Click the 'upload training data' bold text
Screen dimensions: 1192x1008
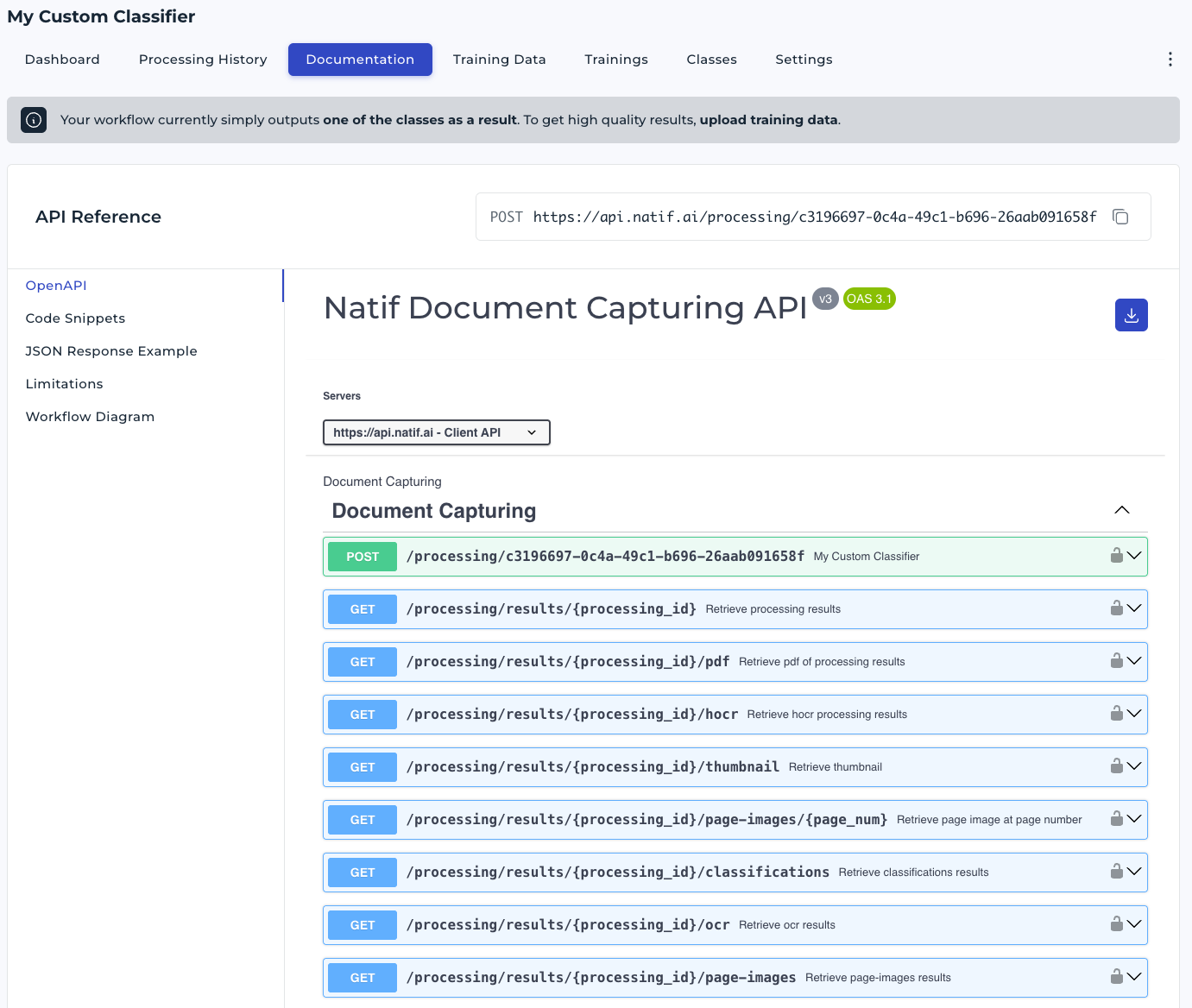(x=768, y=120)
